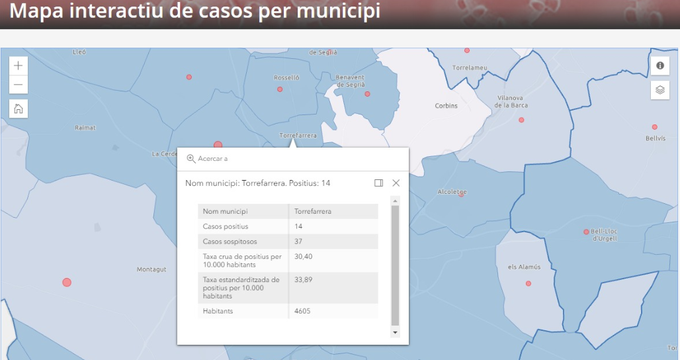Click popup scrollbar up arrow
Image resolution: width=680 pixels, height=360 pixels.
[x=395, y=201]
